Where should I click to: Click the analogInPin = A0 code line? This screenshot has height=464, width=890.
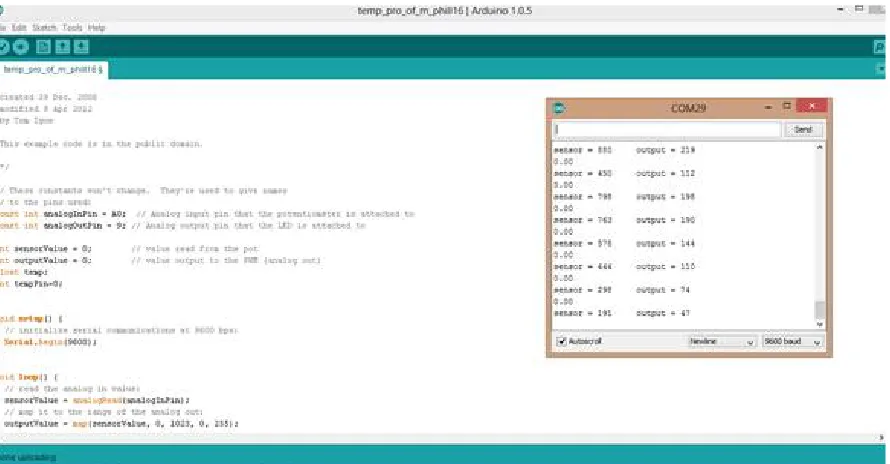tap(207, 214)
